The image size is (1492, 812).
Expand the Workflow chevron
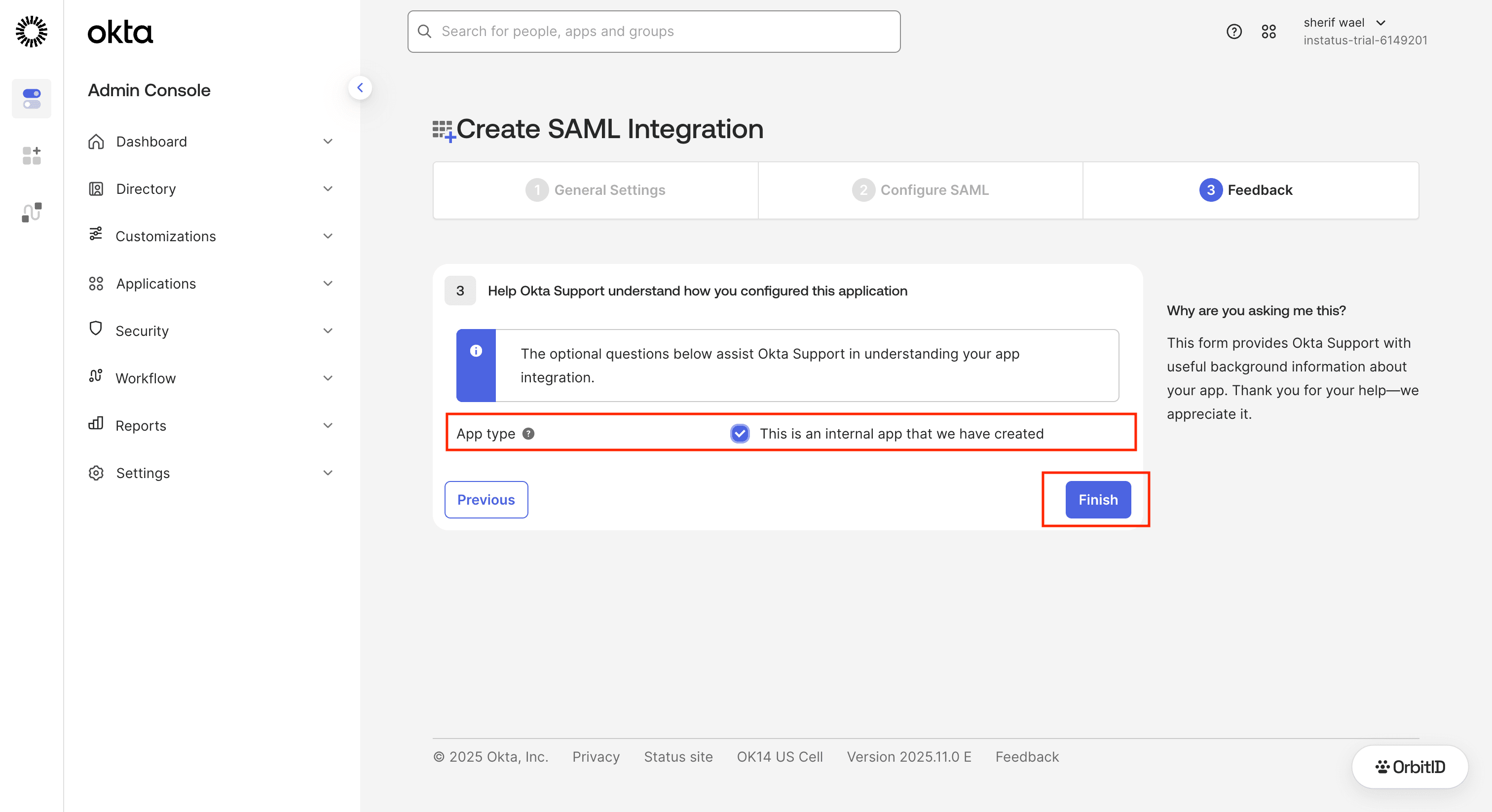pyautogui.click(x=328, y=378)
